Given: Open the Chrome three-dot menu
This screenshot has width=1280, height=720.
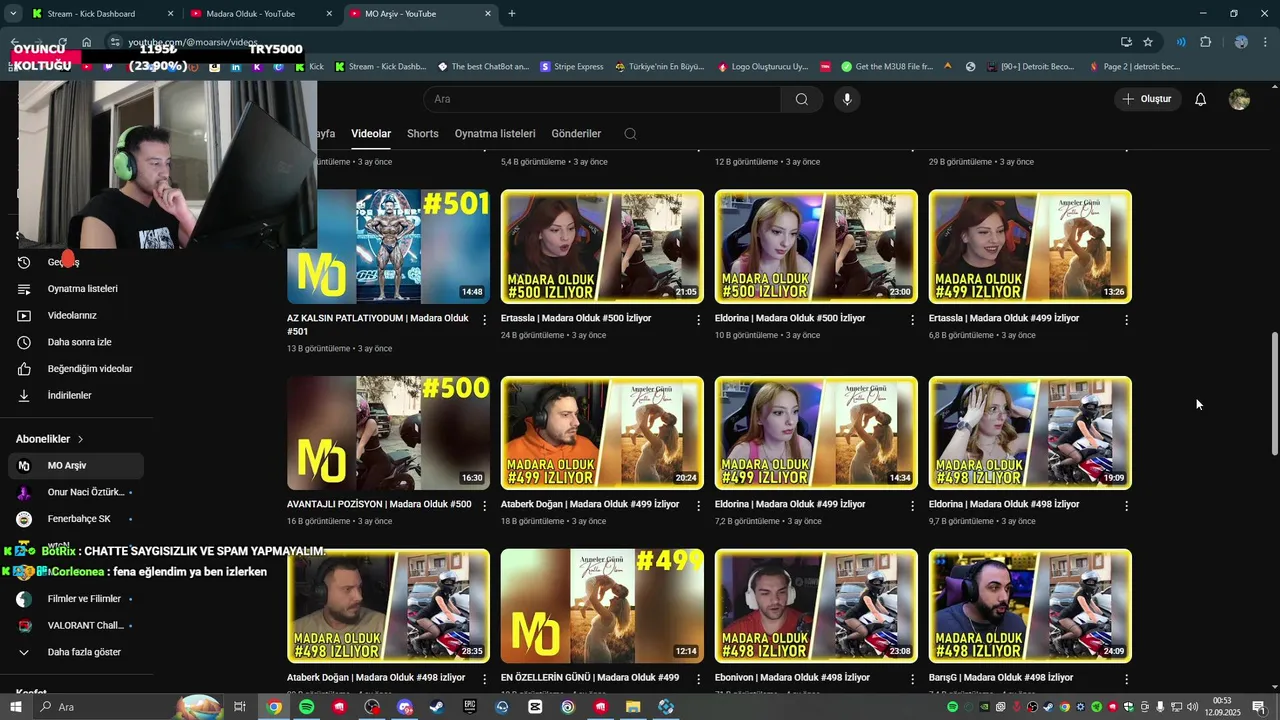Looking at the screenshot, I should [1264, 42].
